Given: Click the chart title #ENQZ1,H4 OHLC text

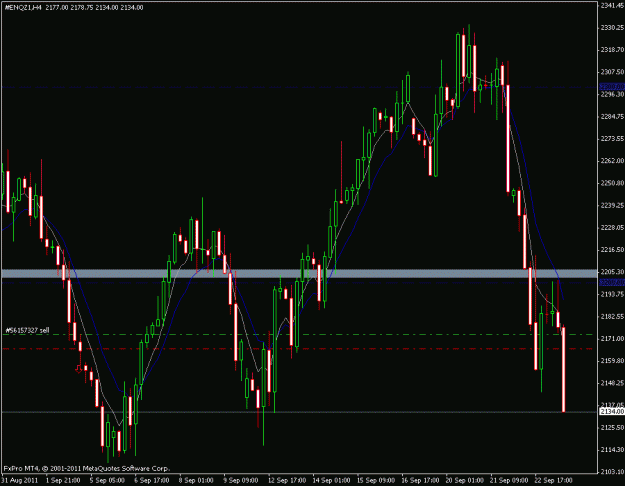Looking at the screenshot, I should [74, 8].
